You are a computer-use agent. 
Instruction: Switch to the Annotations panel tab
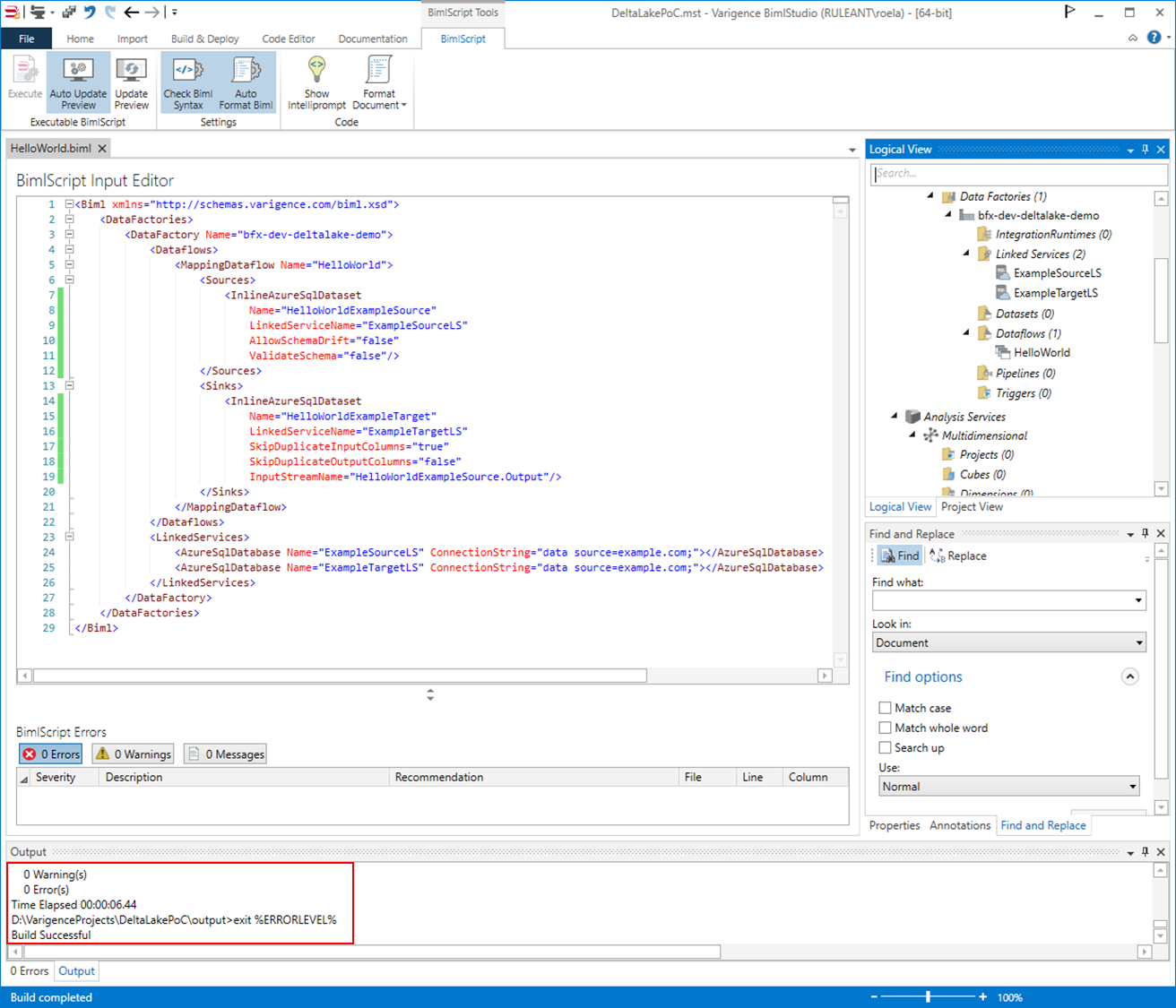click(959, 825)
